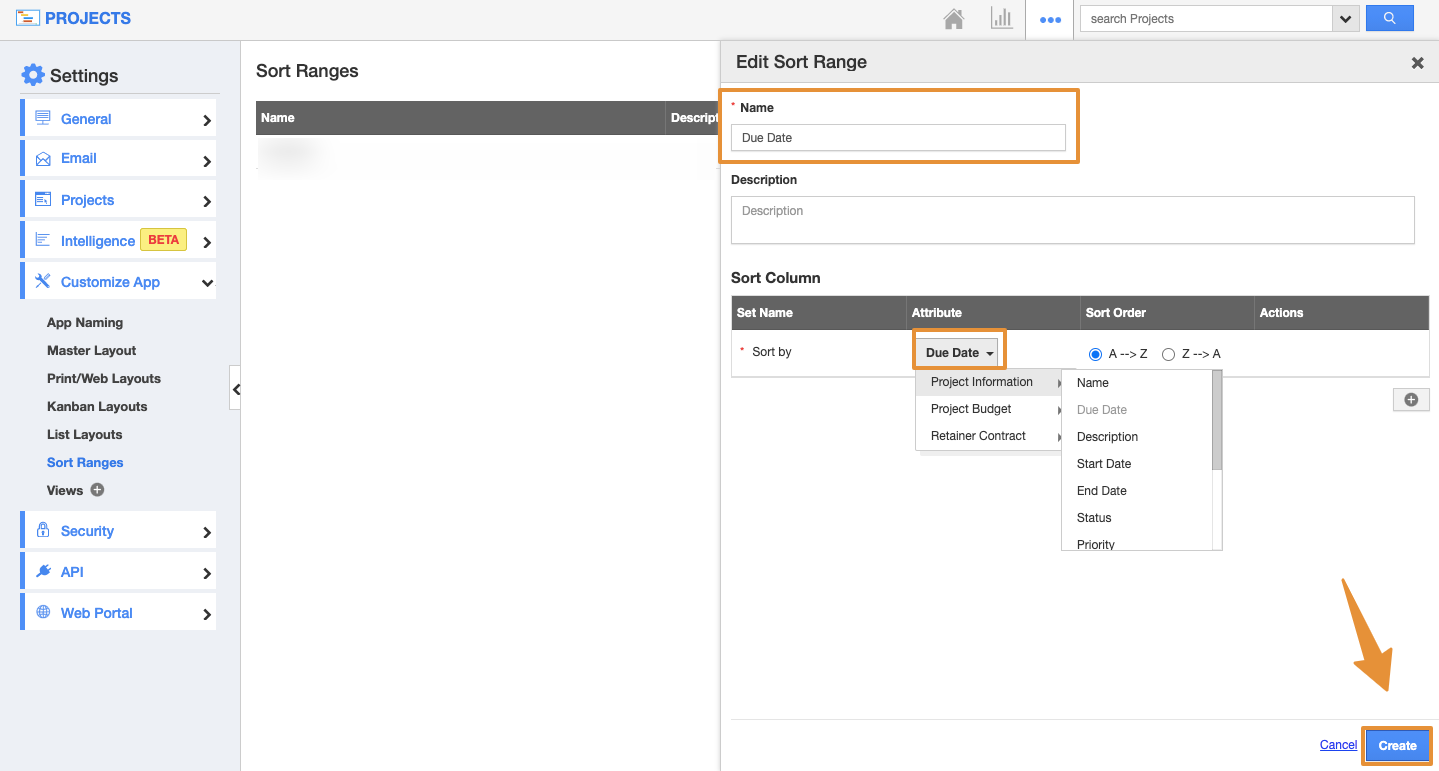Expand the search Projects dropdown arrow
The height and width of the screenshot is (771, 1439).
(x=1346, y=19)
